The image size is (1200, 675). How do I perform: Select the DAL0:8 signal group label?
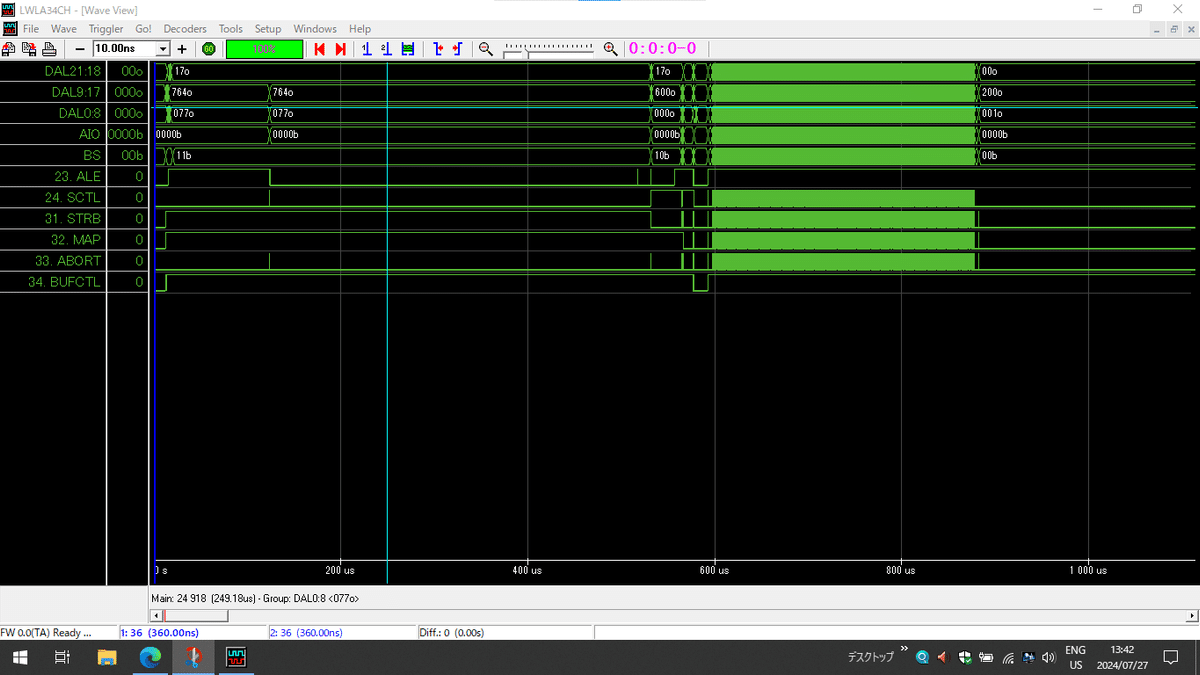(78, 113)
